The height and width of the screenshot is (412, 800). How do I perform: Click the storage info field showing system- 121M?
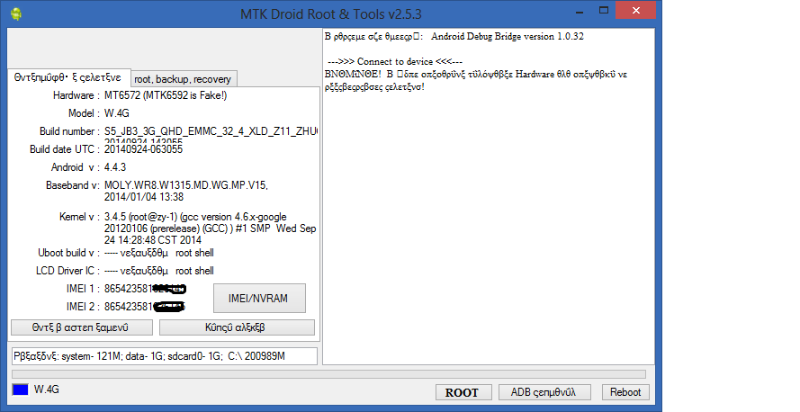click(x=164, y=356)
